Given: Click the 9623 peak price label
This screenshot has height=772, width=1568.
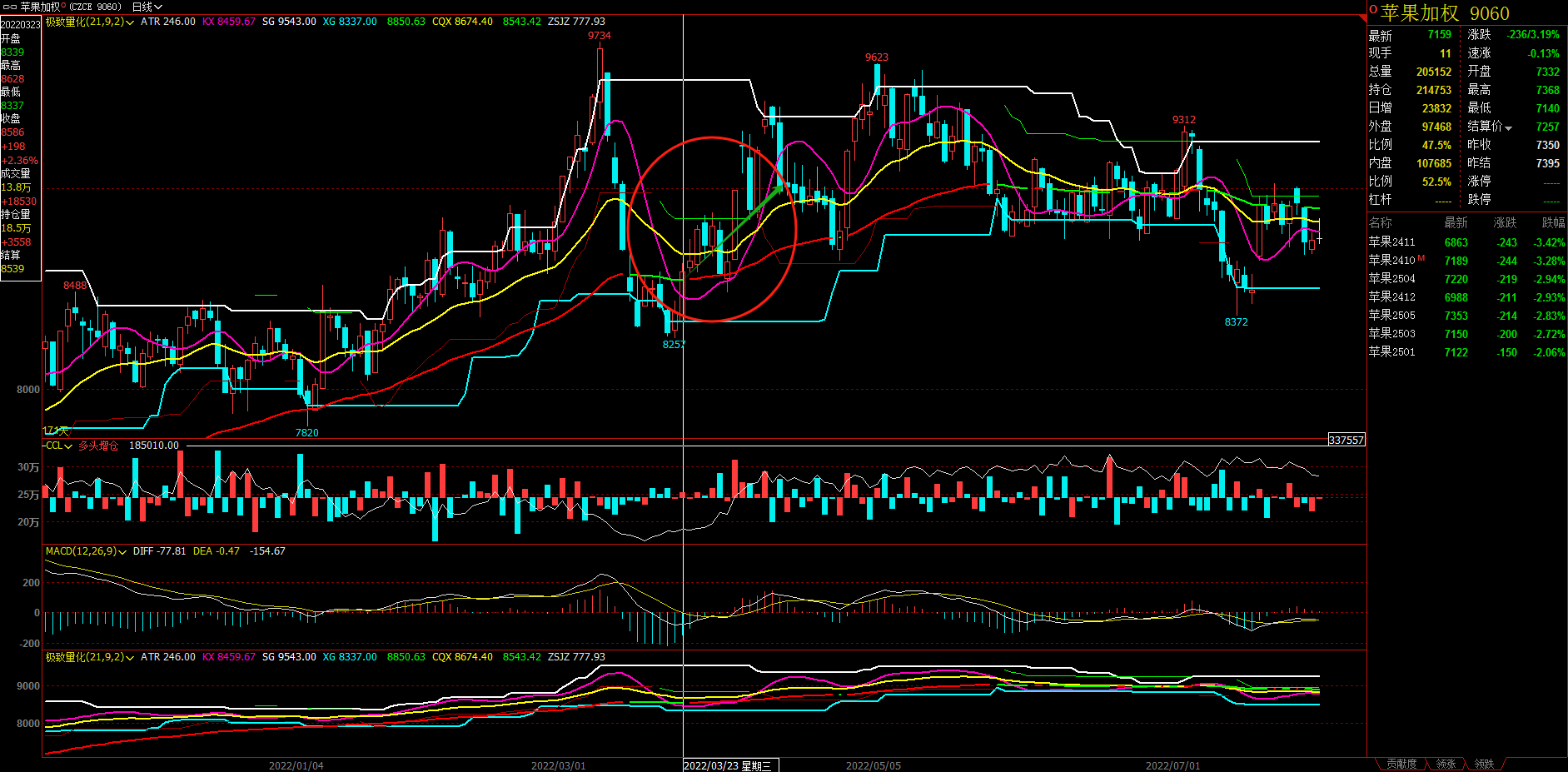Looking at the screenshot, I should coord(876,57).
